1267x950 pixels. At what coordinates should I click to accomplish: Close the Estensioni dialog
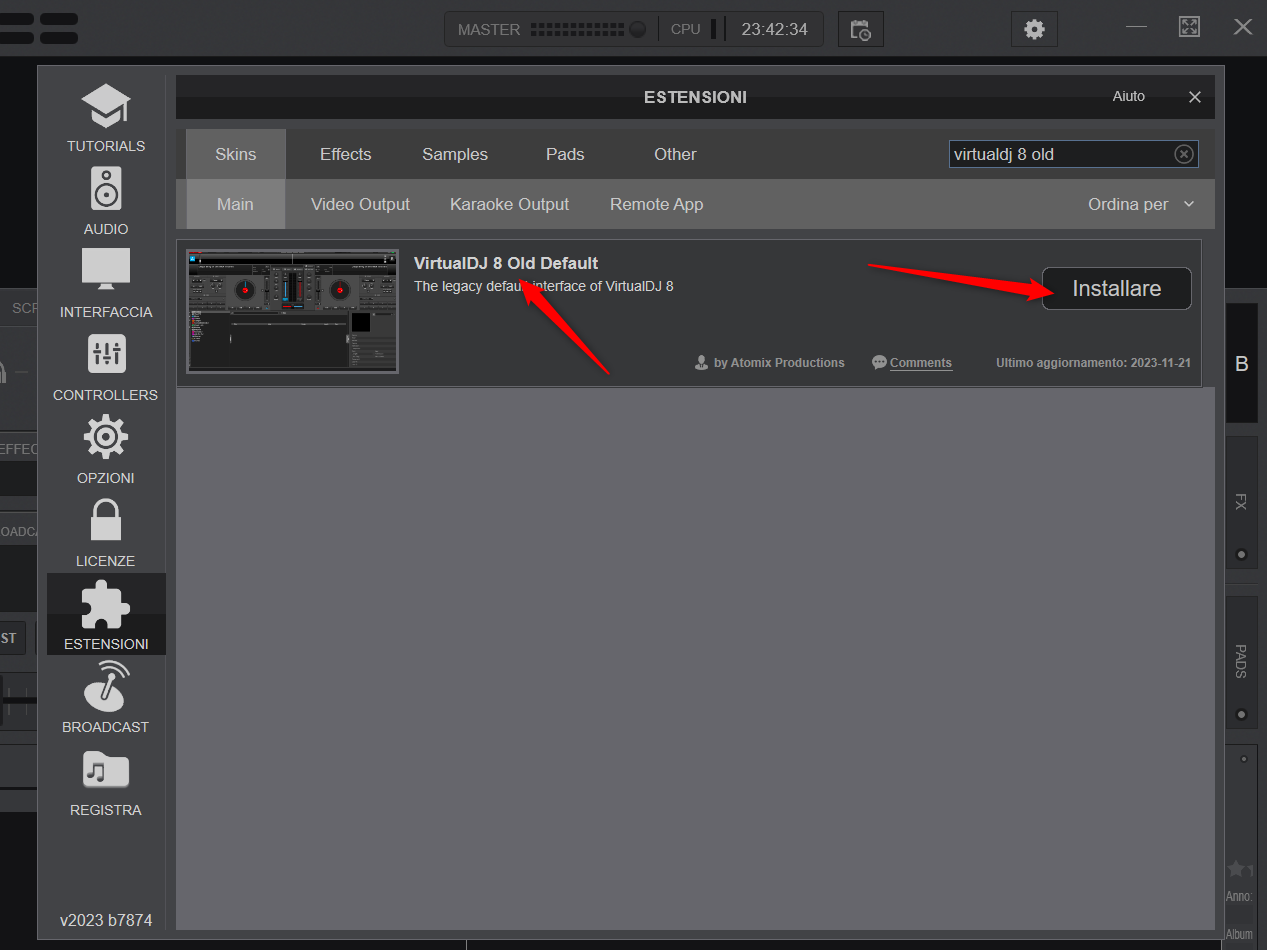1194,97
